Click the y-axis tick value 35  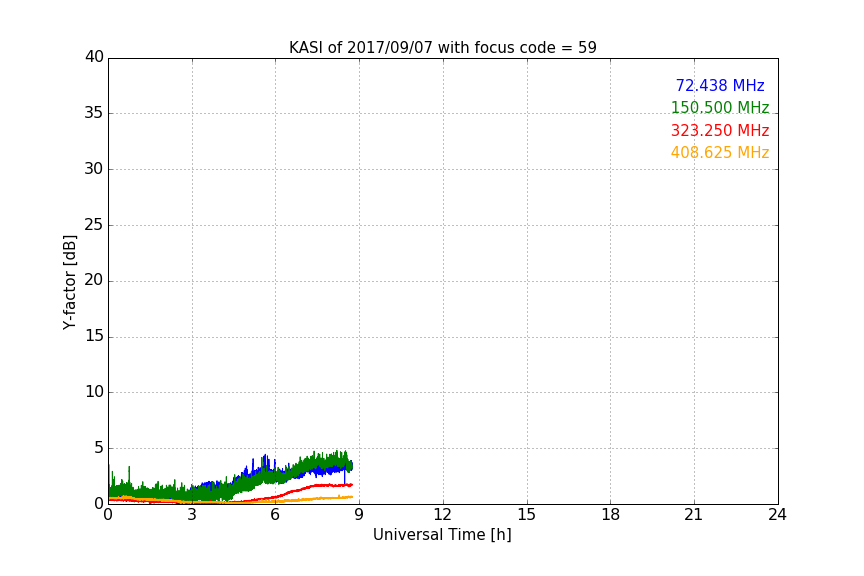tap(94, 113)
